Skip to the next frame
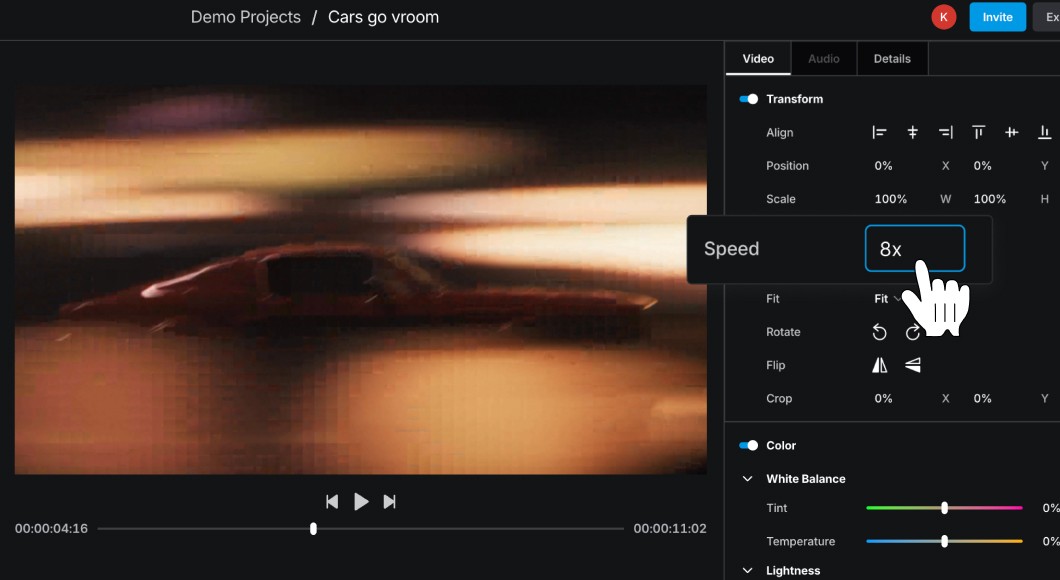Viewport: 1060px width, 580px height. 389,502
